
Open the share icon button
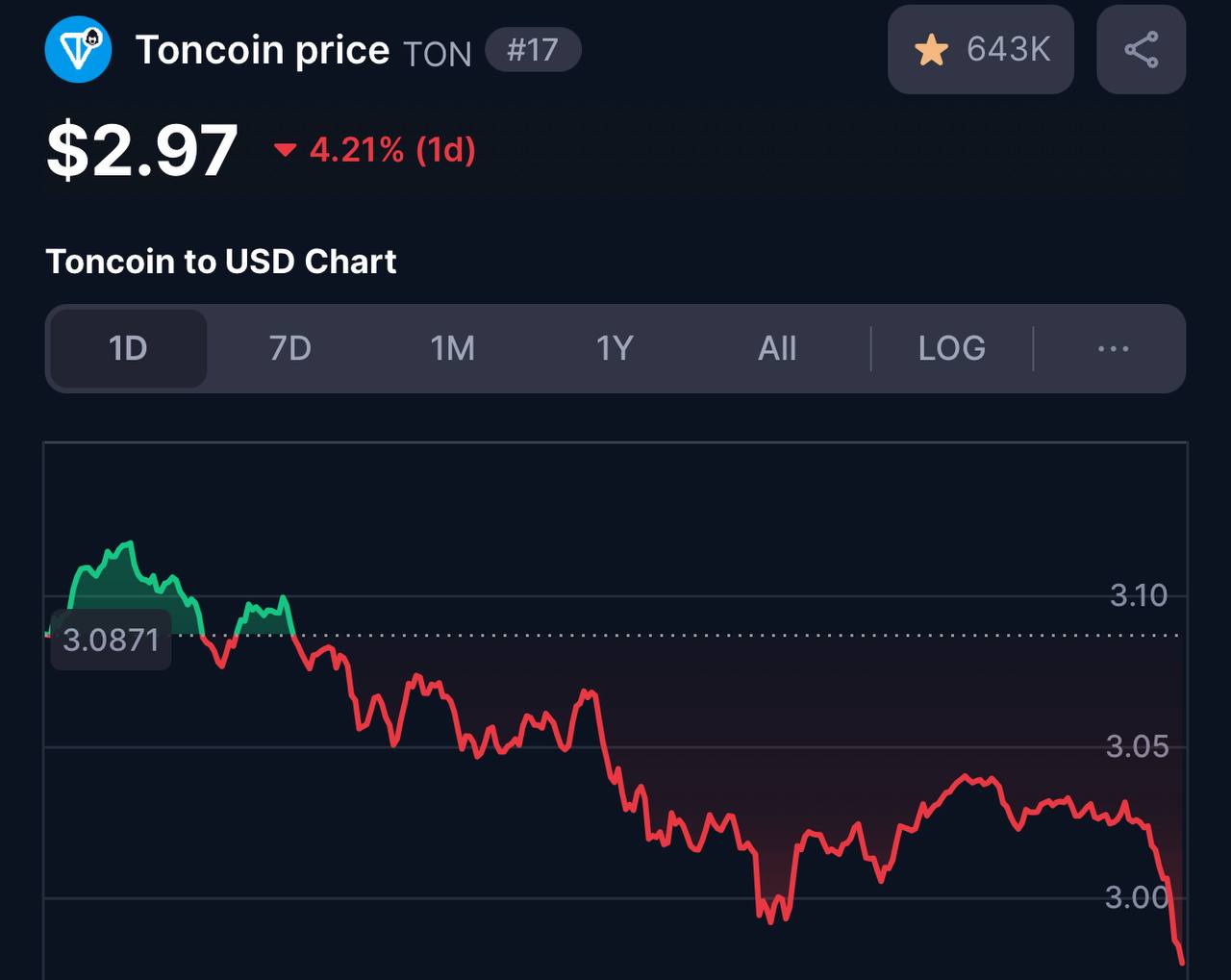click(x=1141, y=50)
